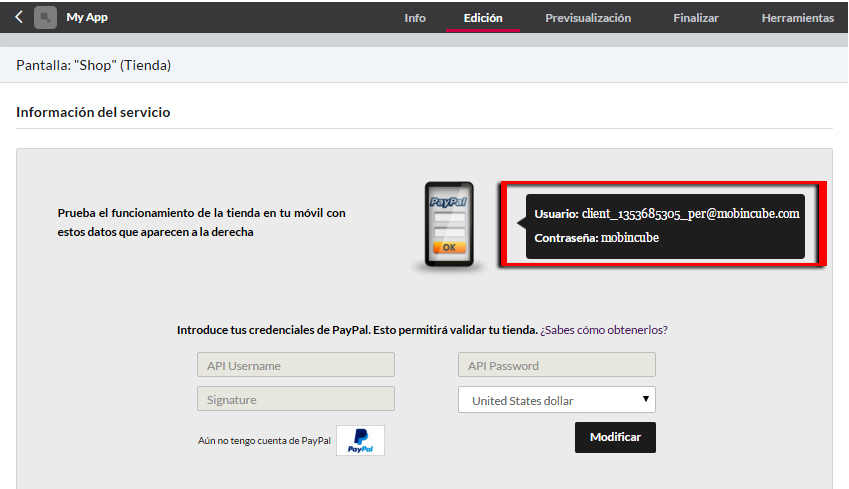Click 'Aún no tengo cuenta de PayPal' text
This screenshot has height=489, width=849.
[x=264, y=441]
